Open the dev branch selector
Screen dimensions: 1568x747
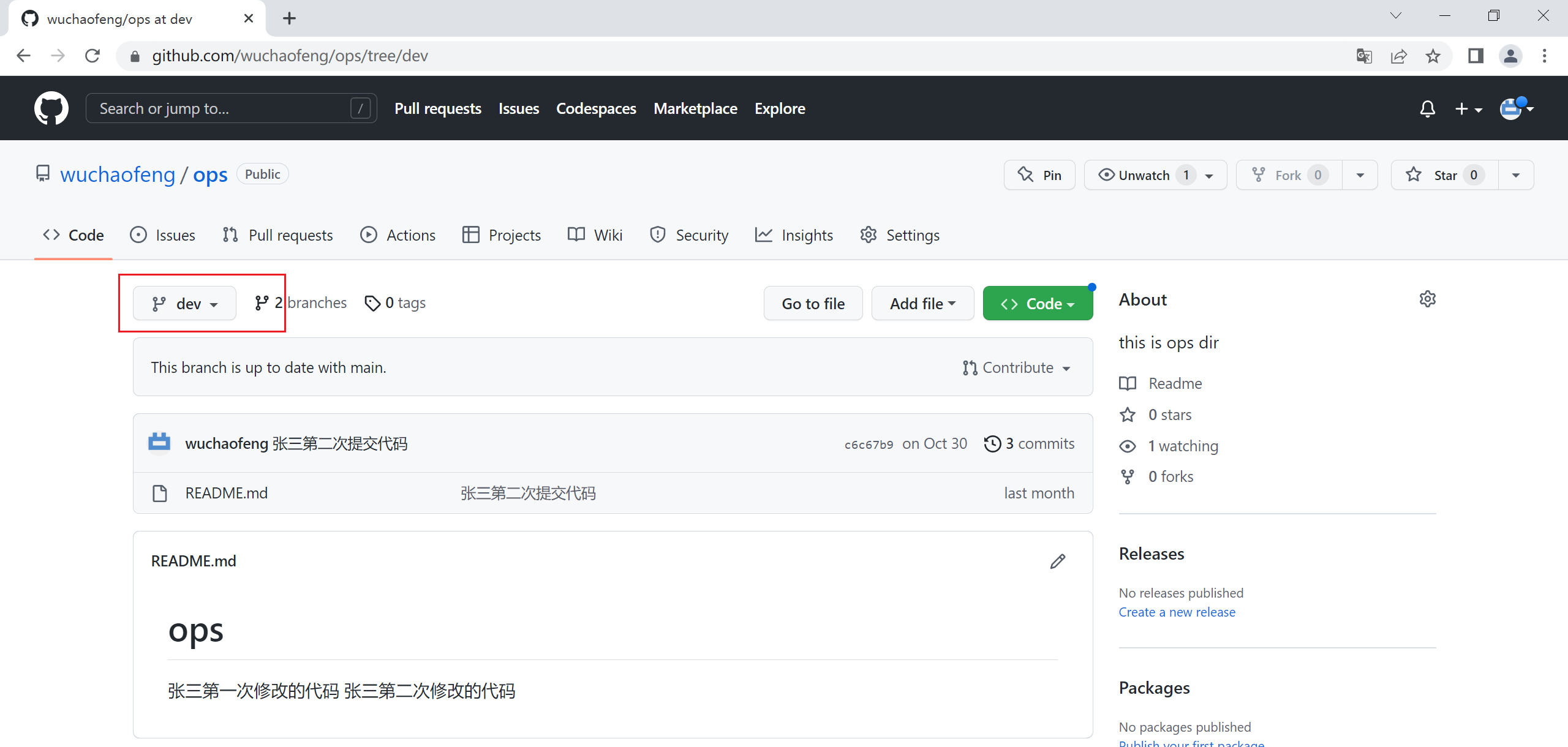[x=184, y=304]
